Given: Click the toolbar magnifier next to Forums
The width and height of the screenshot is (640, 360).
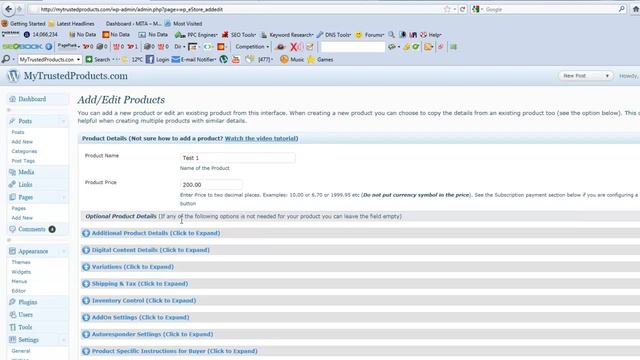Looking at the screenshot, I should tap(391, 35).
